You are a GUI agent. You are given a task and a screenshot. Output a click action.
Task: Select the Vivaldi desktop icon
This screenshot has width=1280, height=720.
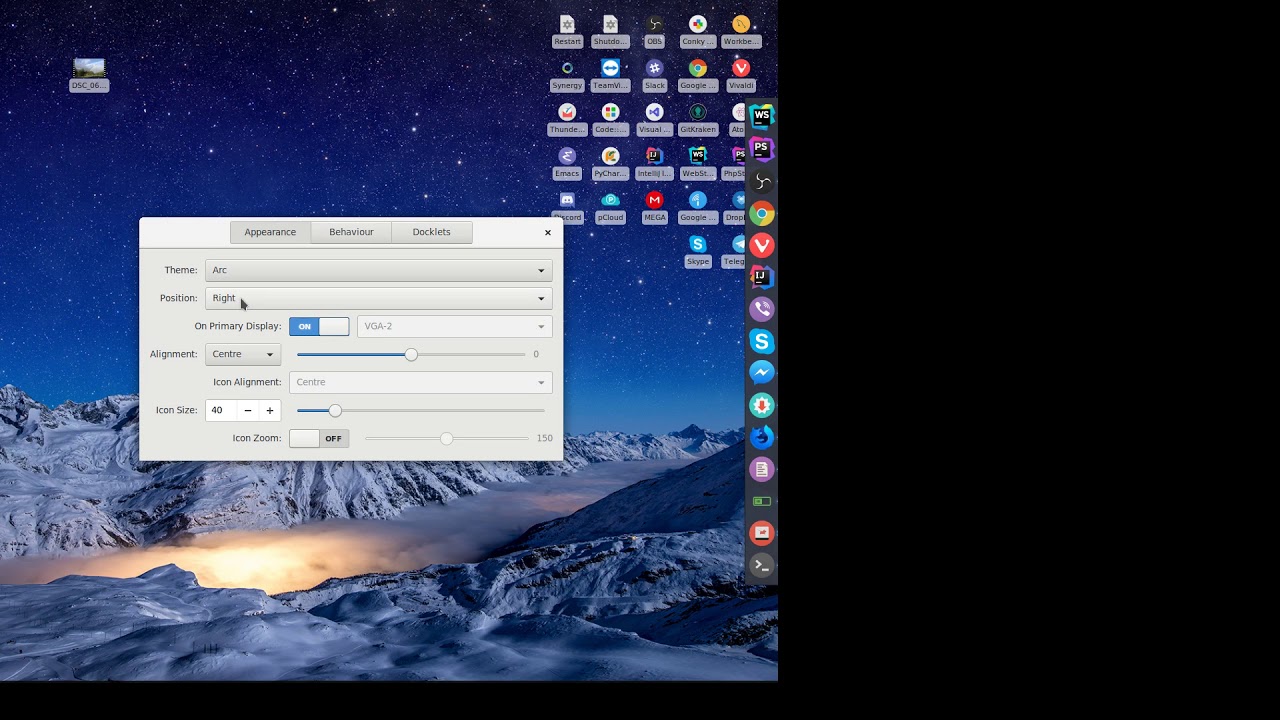pos(741,75)
